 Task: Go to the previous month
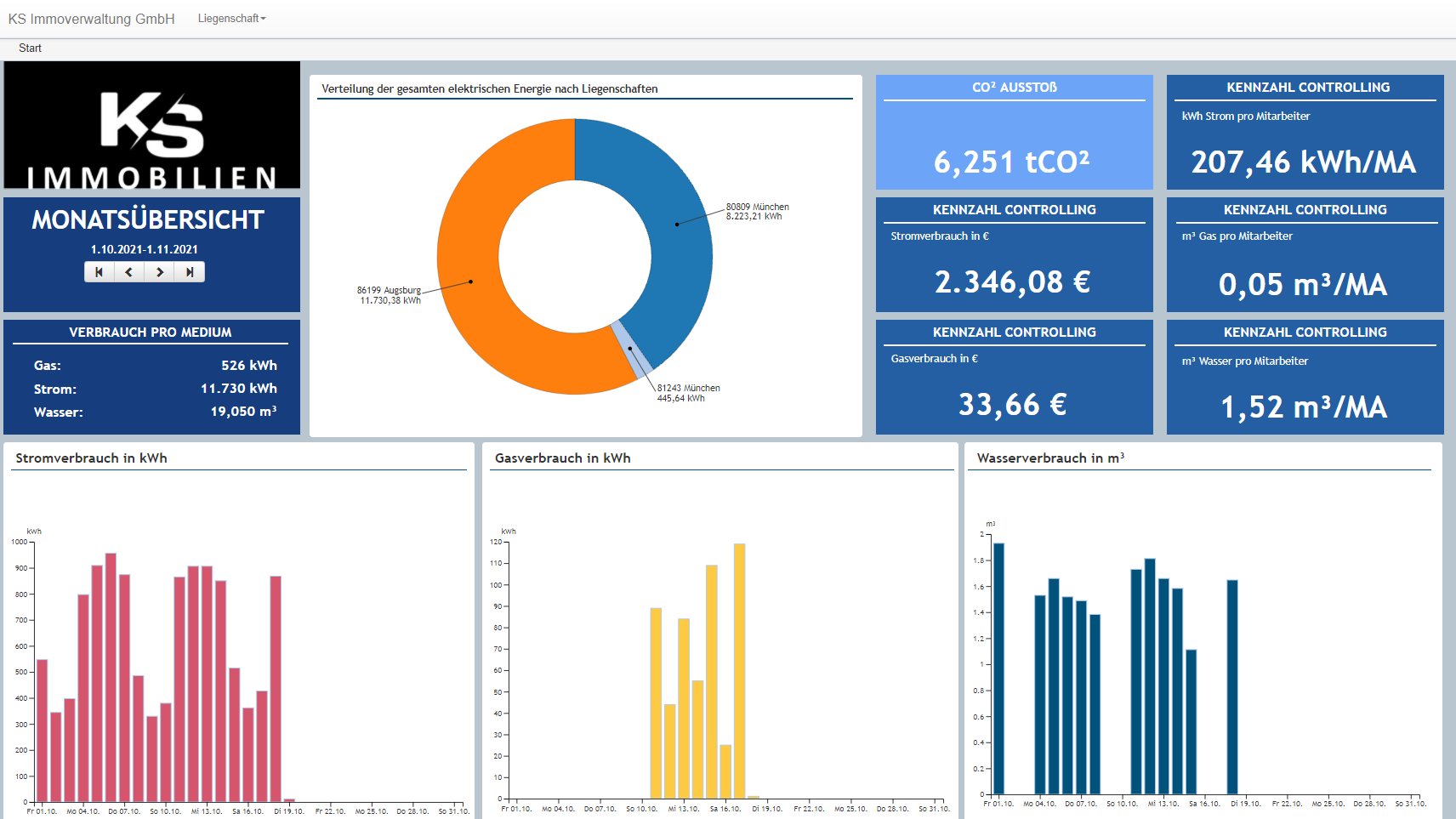(x=129, y=272)
